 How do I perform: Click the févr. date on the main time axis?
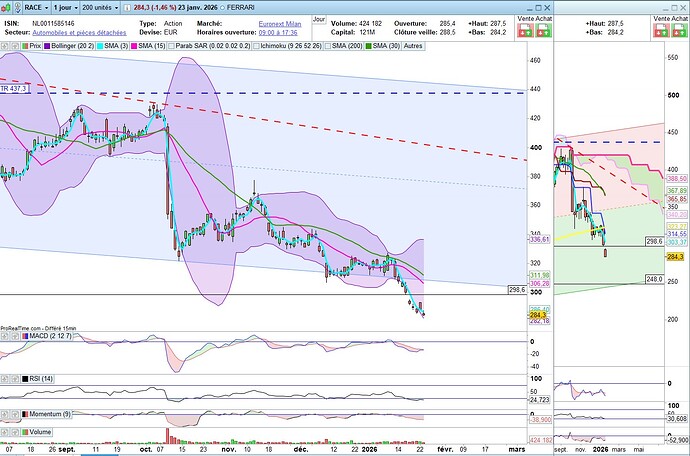pos(445,449)
